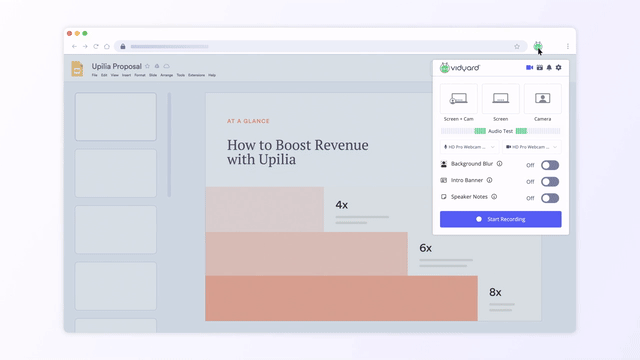This screenshot has height=360, width=640.
Task: Open Vidyard notifications bell
Action: 549,67
